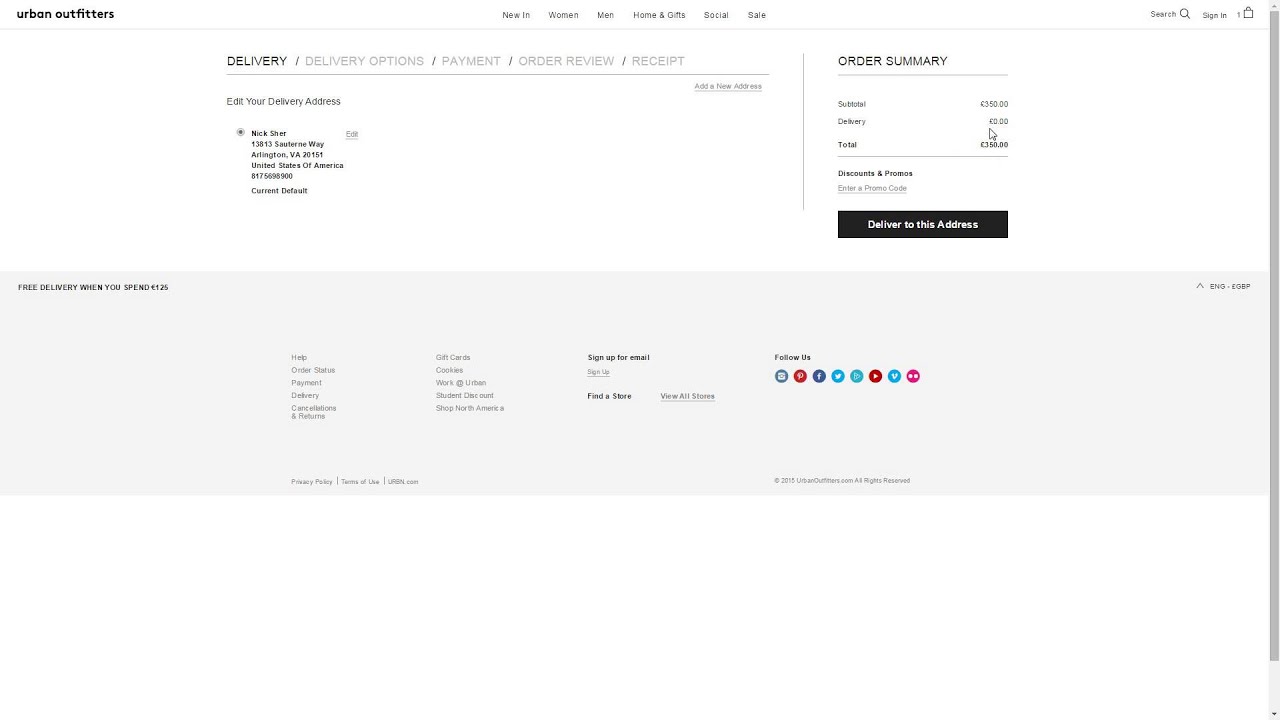
Task: Open the Women menu
Action: tap(563, 15)
